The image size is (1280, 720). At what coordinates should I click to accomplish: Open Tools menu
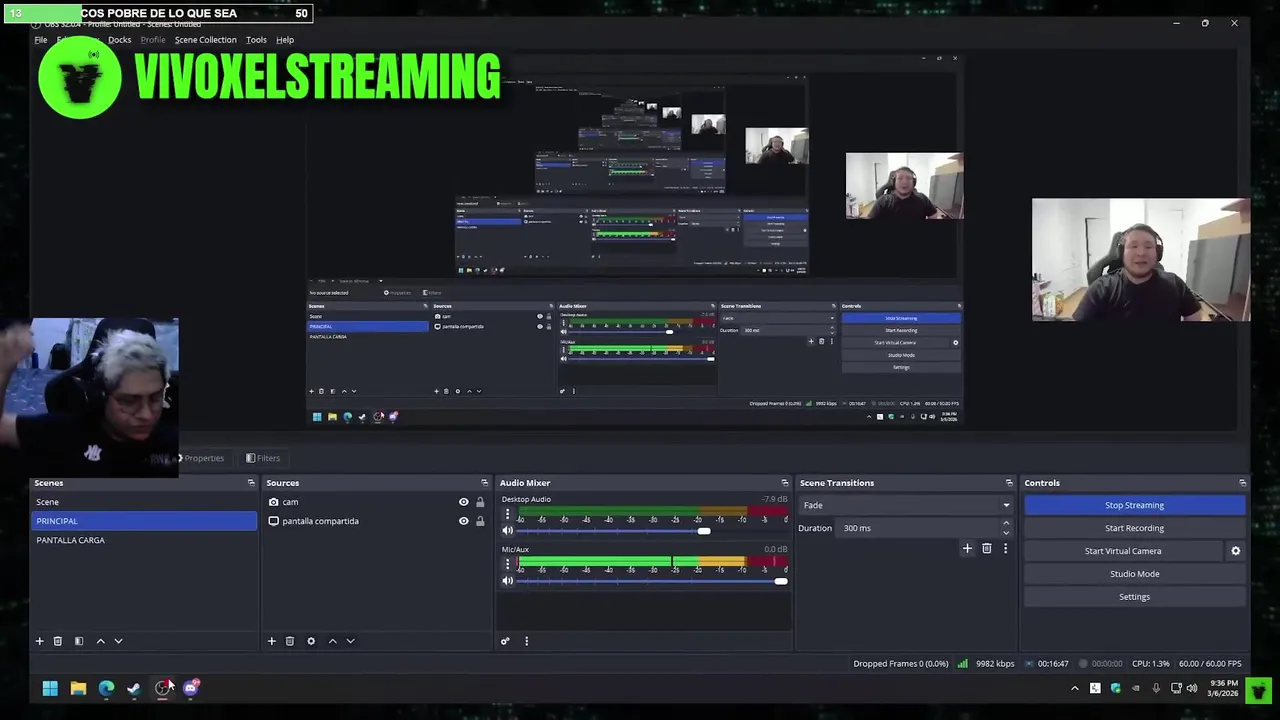256,40
